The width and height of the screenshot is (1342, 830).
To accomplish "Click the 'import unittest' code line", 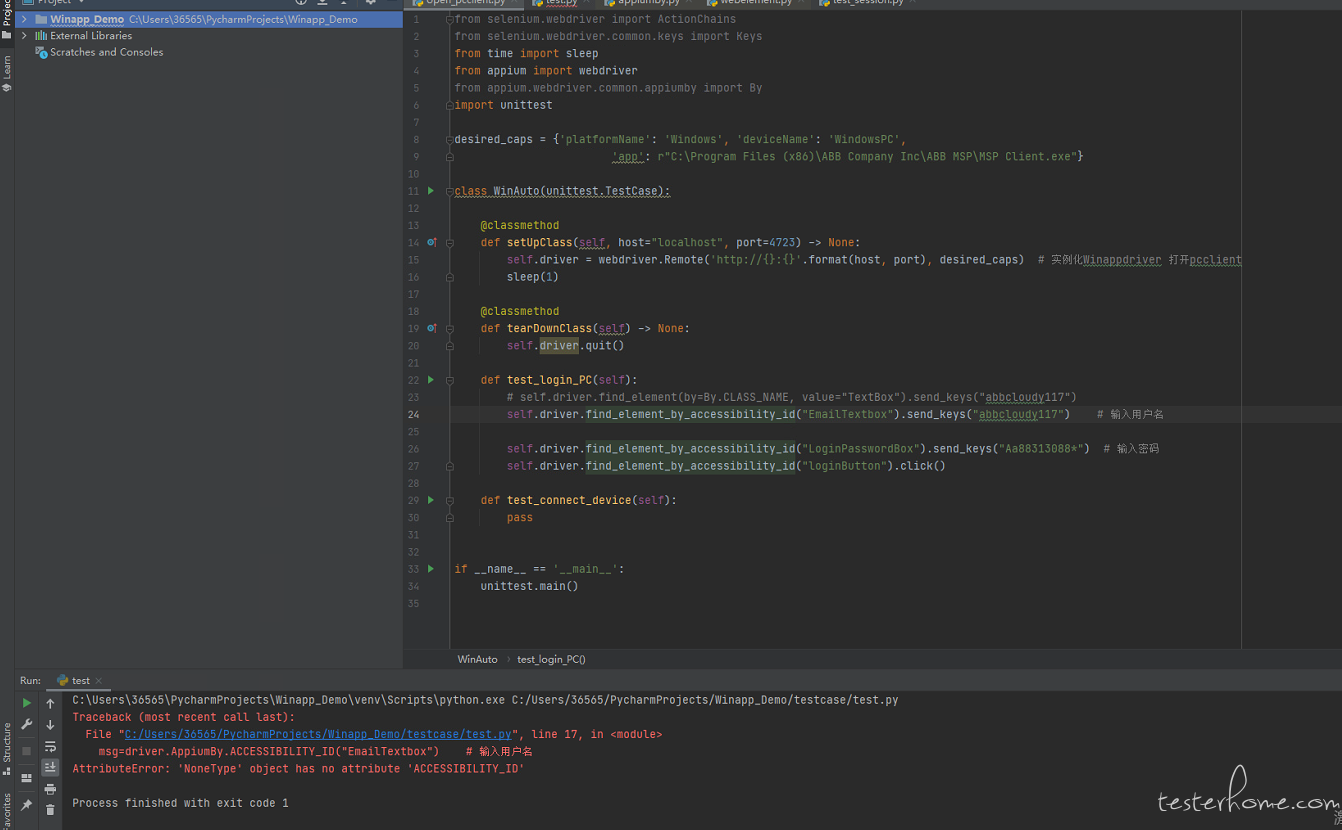I will click(x=503, y=105).
